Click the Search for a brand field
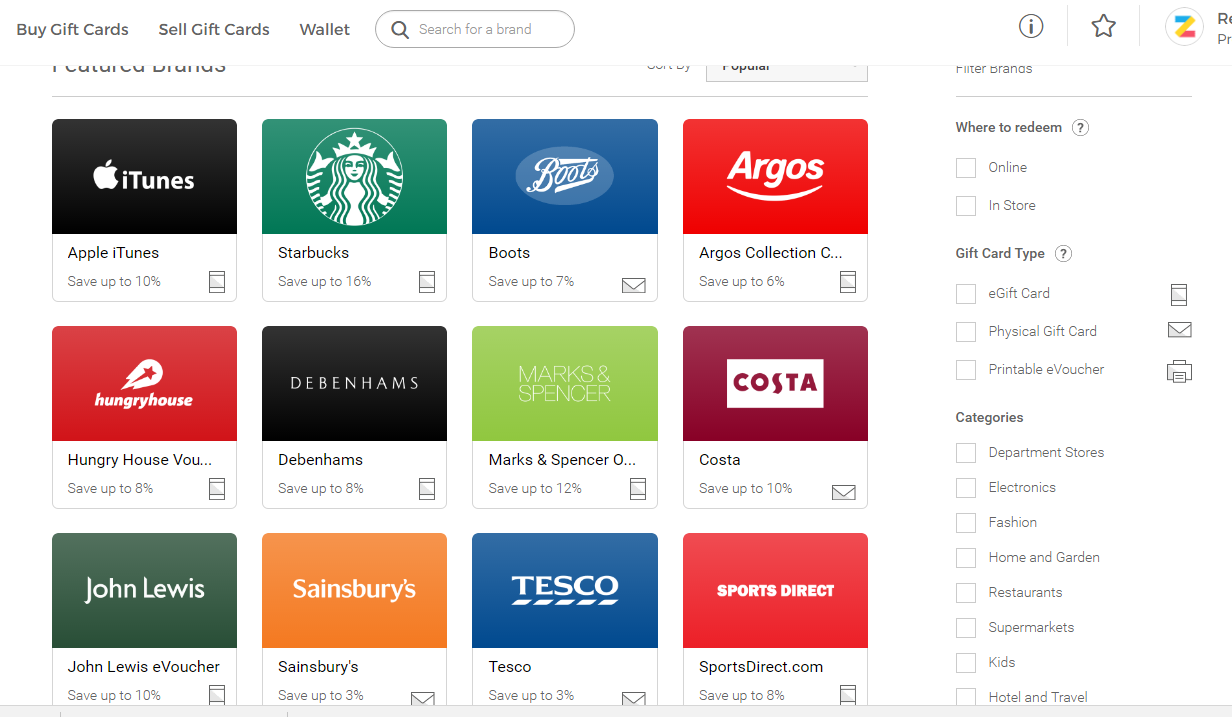 475,29
